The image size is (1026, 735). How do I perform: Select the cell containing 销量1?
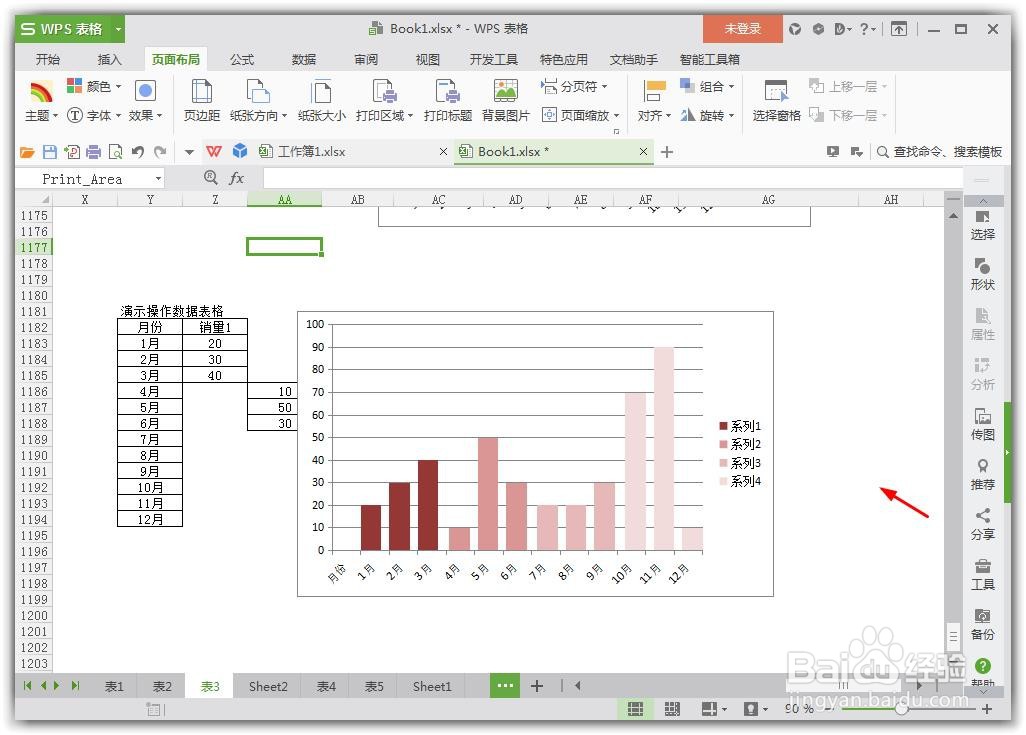(215, 327)
